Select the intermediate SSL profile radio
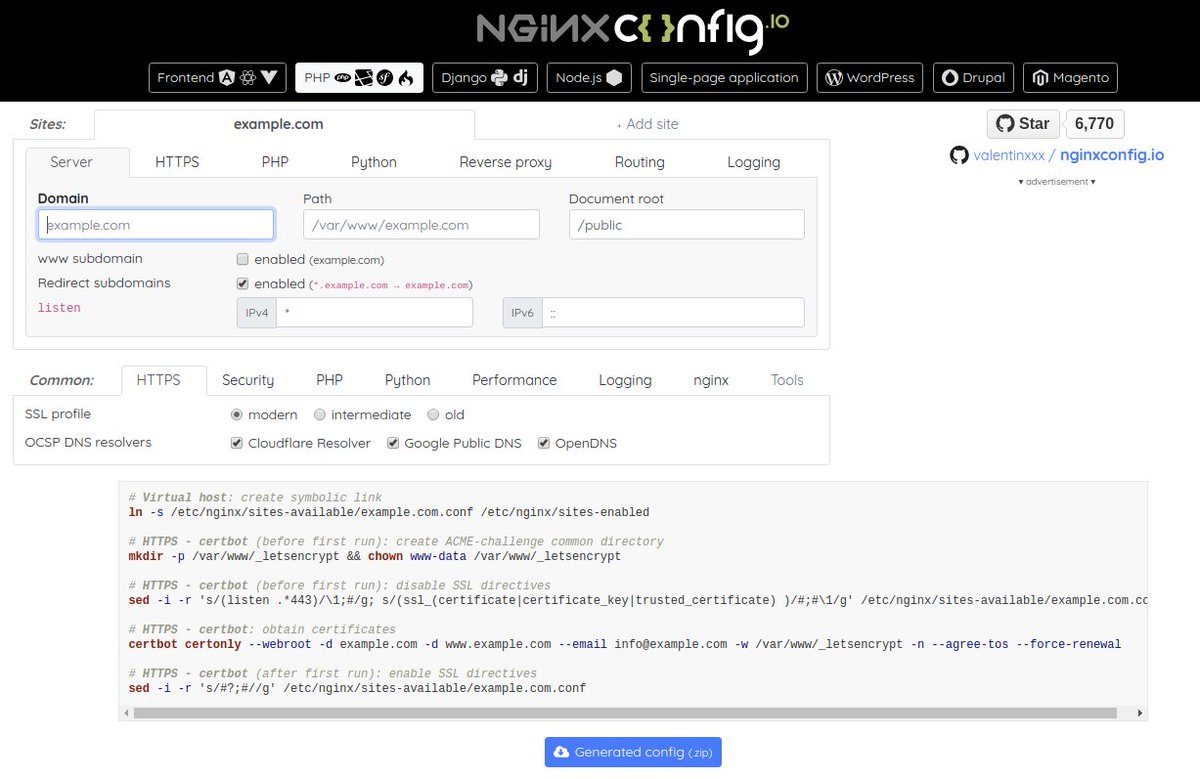The width and height of the screenshot is (1200, 779). point(320,414)
